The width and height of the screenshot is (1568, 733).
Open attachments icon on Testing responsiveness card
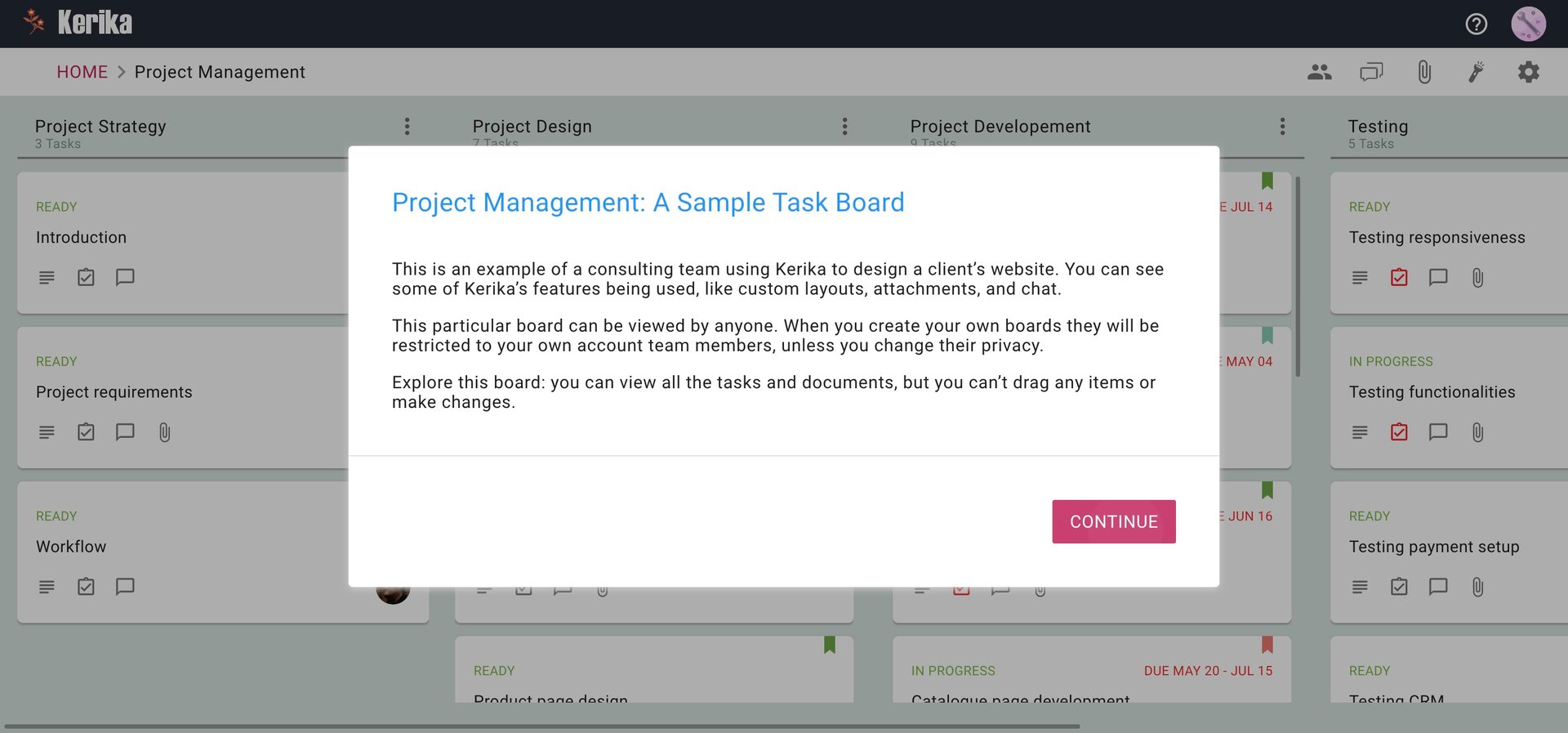coord(1477,278)
